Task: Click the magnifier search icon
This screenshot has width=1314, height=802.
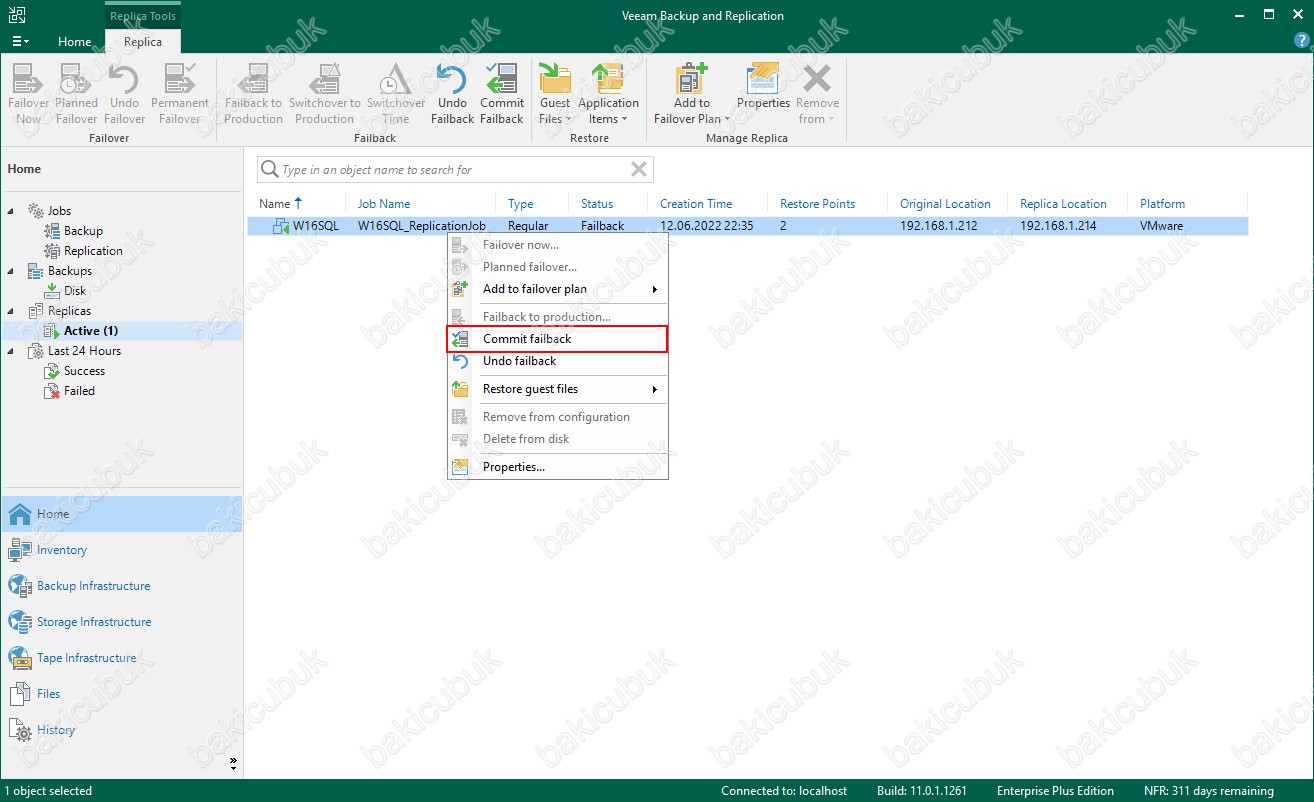Action: point(270,170)
